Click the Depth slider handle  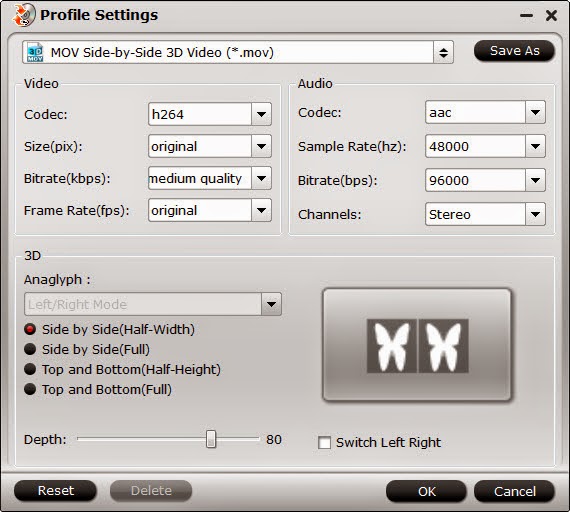click(211, 439)
